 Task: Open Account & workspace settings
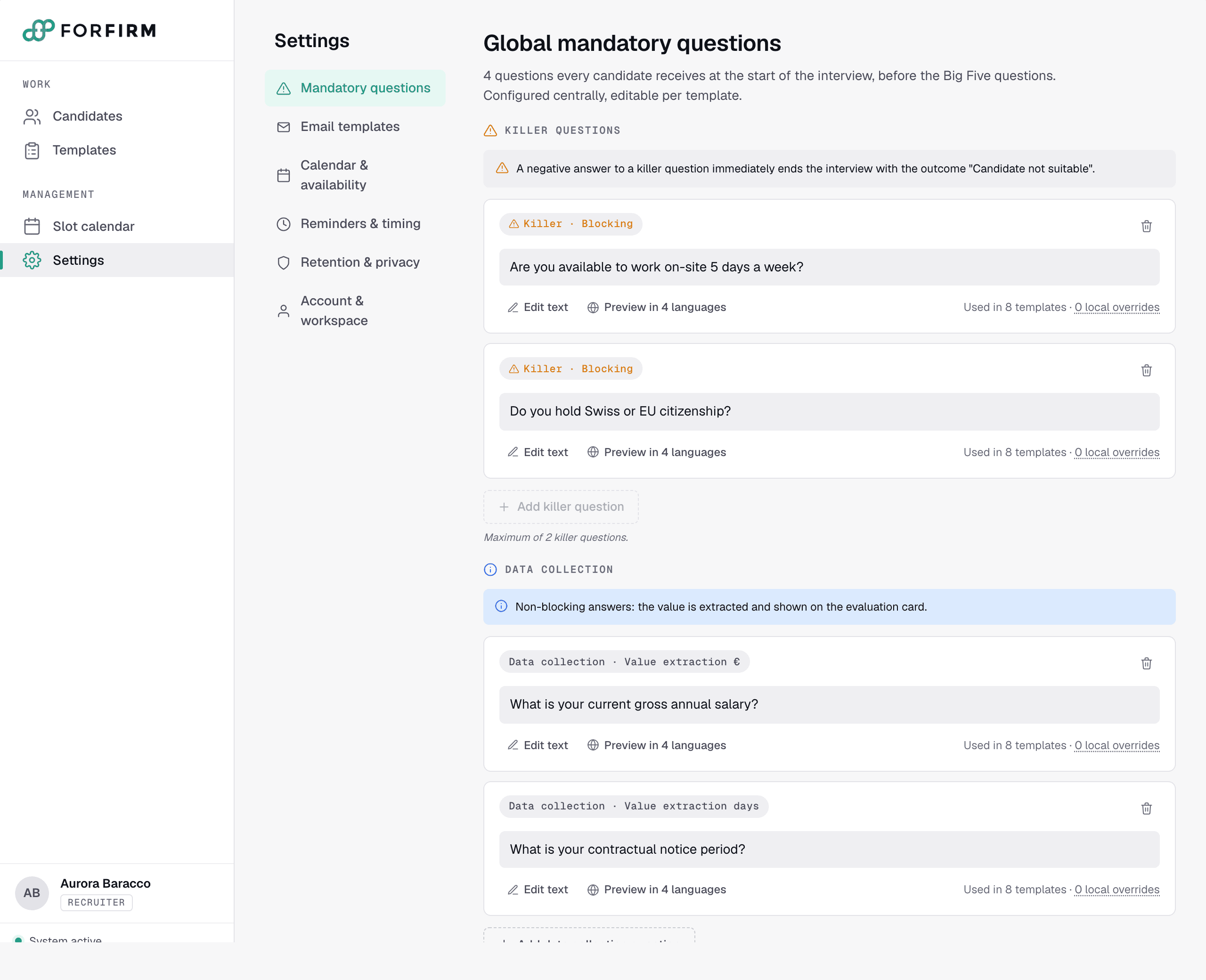(x=355, y=310)
